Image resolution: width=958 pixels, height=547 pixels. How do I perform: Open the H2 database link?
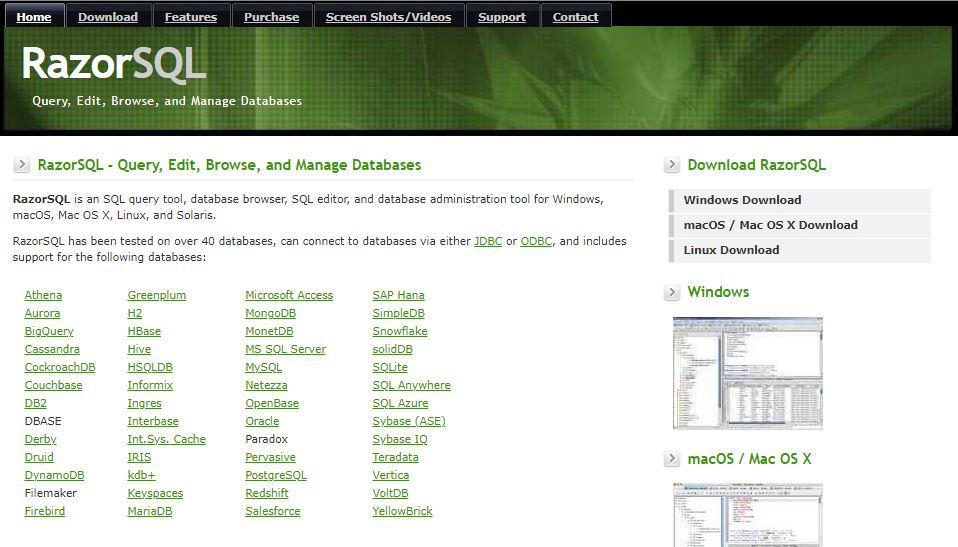(x=135, y=313)
